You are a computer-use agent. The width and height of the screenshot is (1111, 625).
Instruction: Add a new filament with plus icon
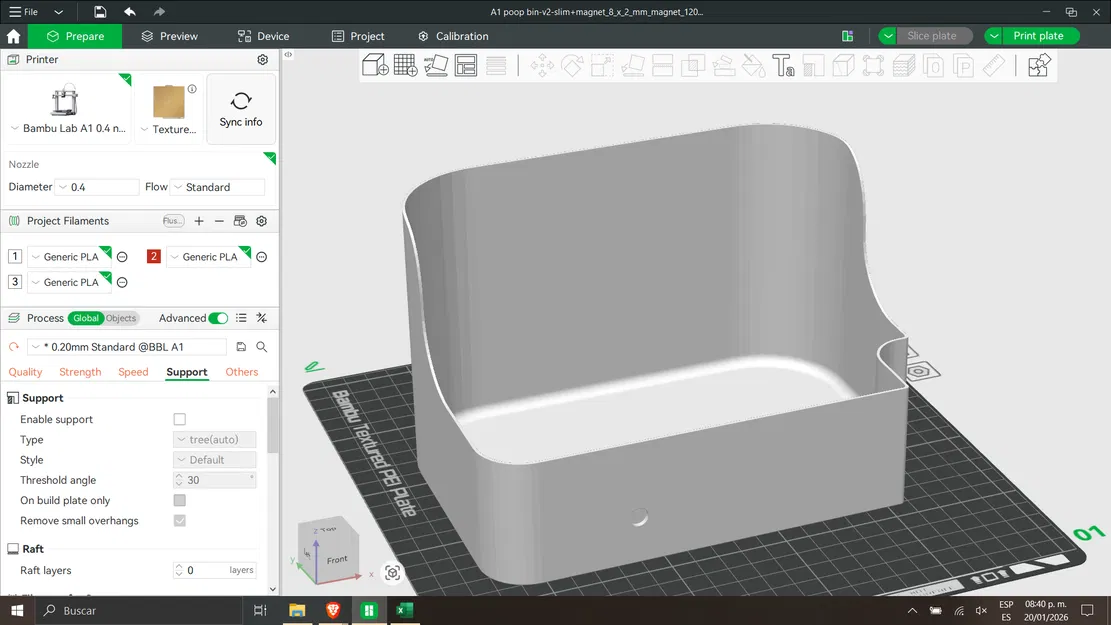(199, 221)
